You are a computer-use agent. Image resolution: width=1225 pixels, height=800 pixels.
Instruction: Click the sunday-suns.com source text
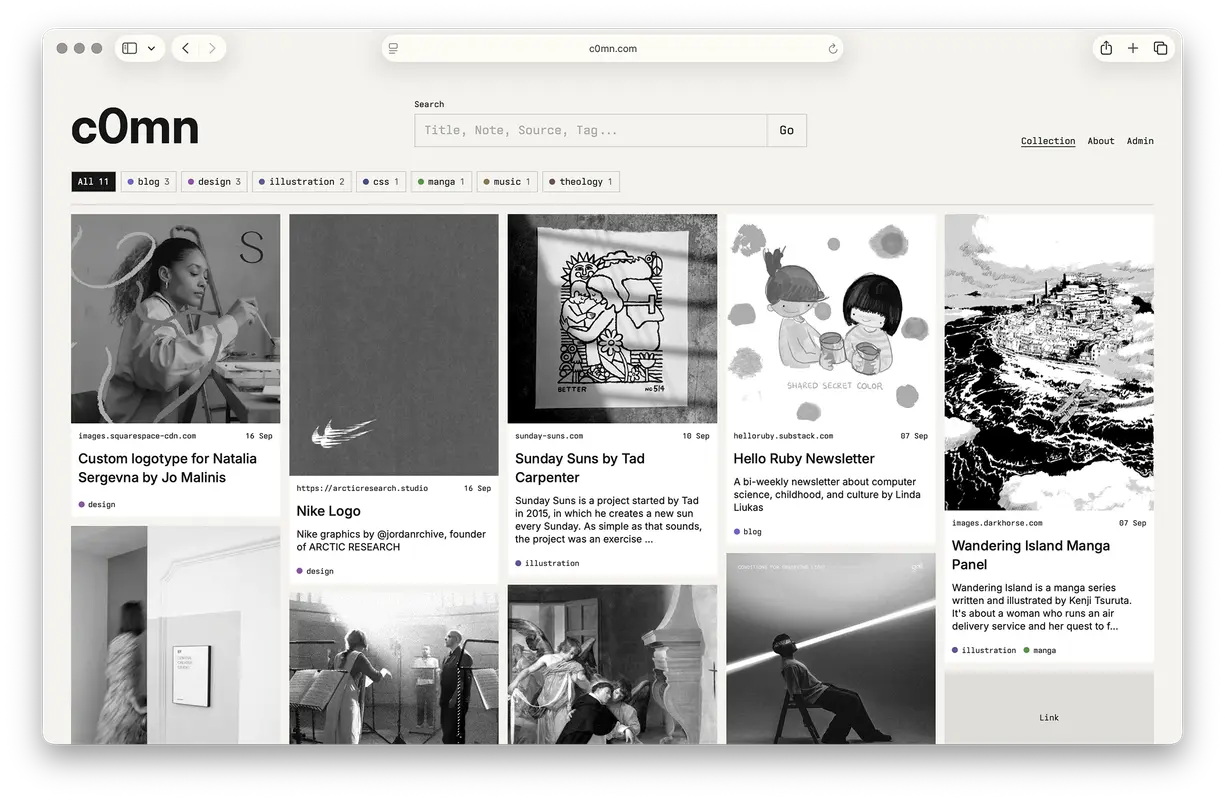549,436
